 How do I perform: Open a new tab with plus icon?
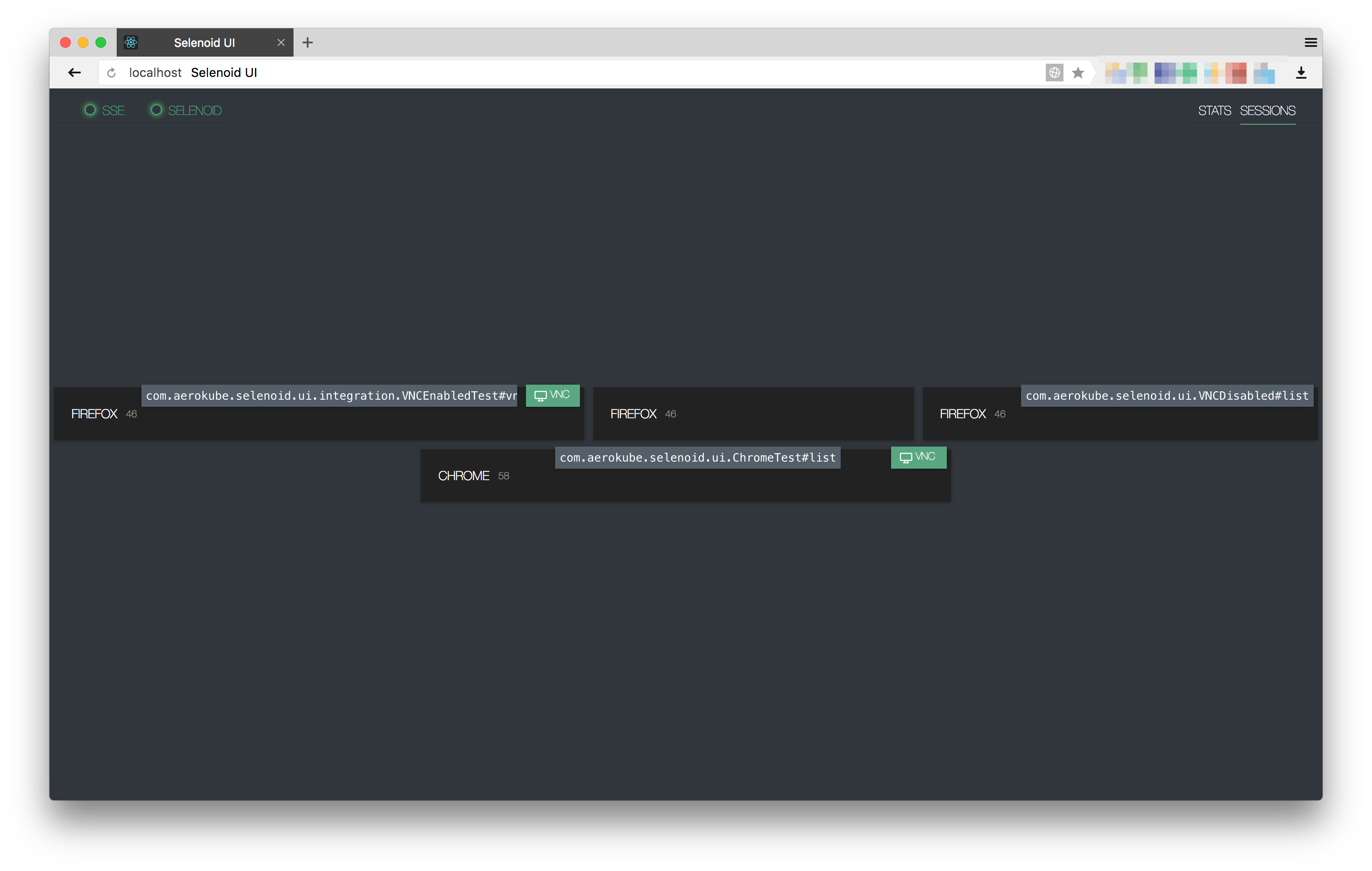(308, 43)
